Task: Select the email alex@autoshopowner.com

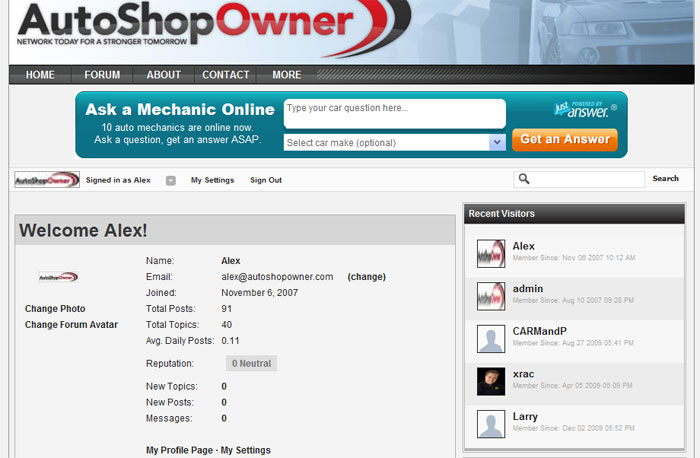Action: (277, 277)
